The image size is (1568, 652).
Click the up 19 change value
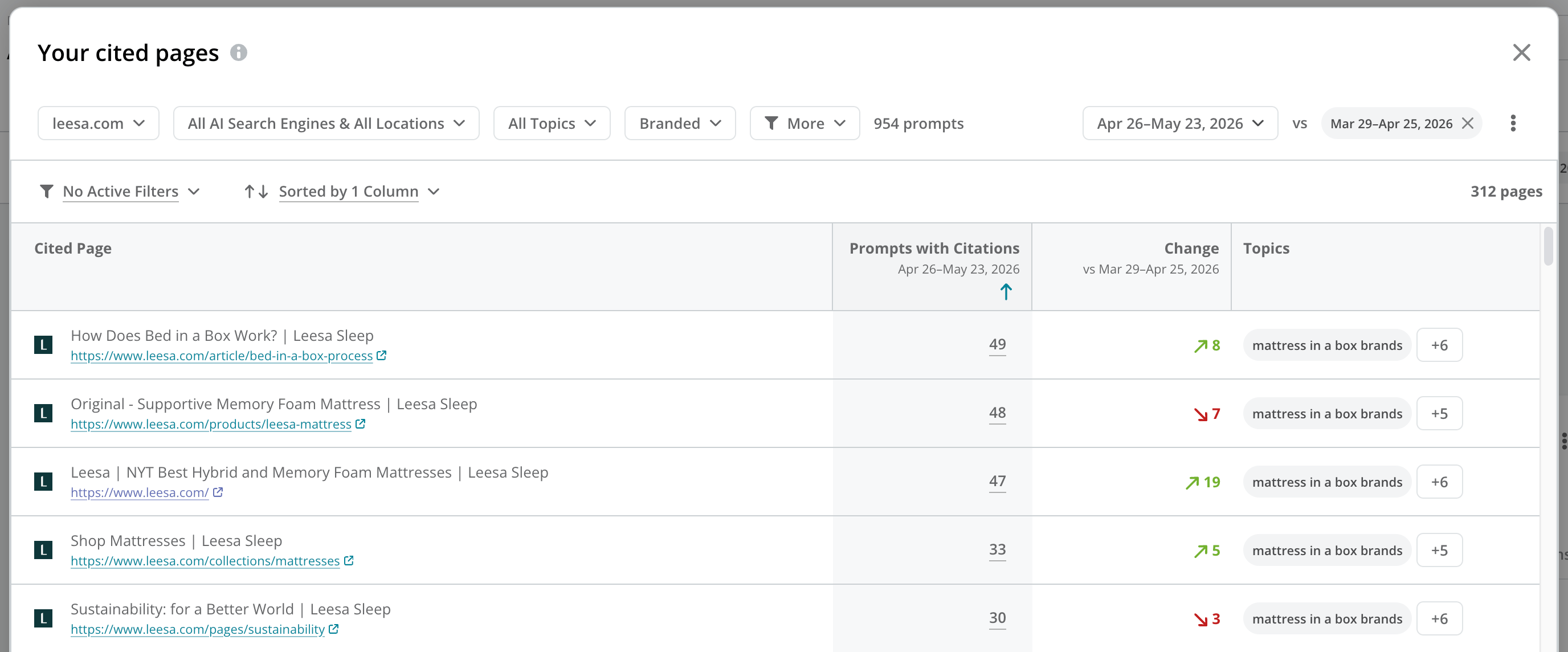(1202, 482)
